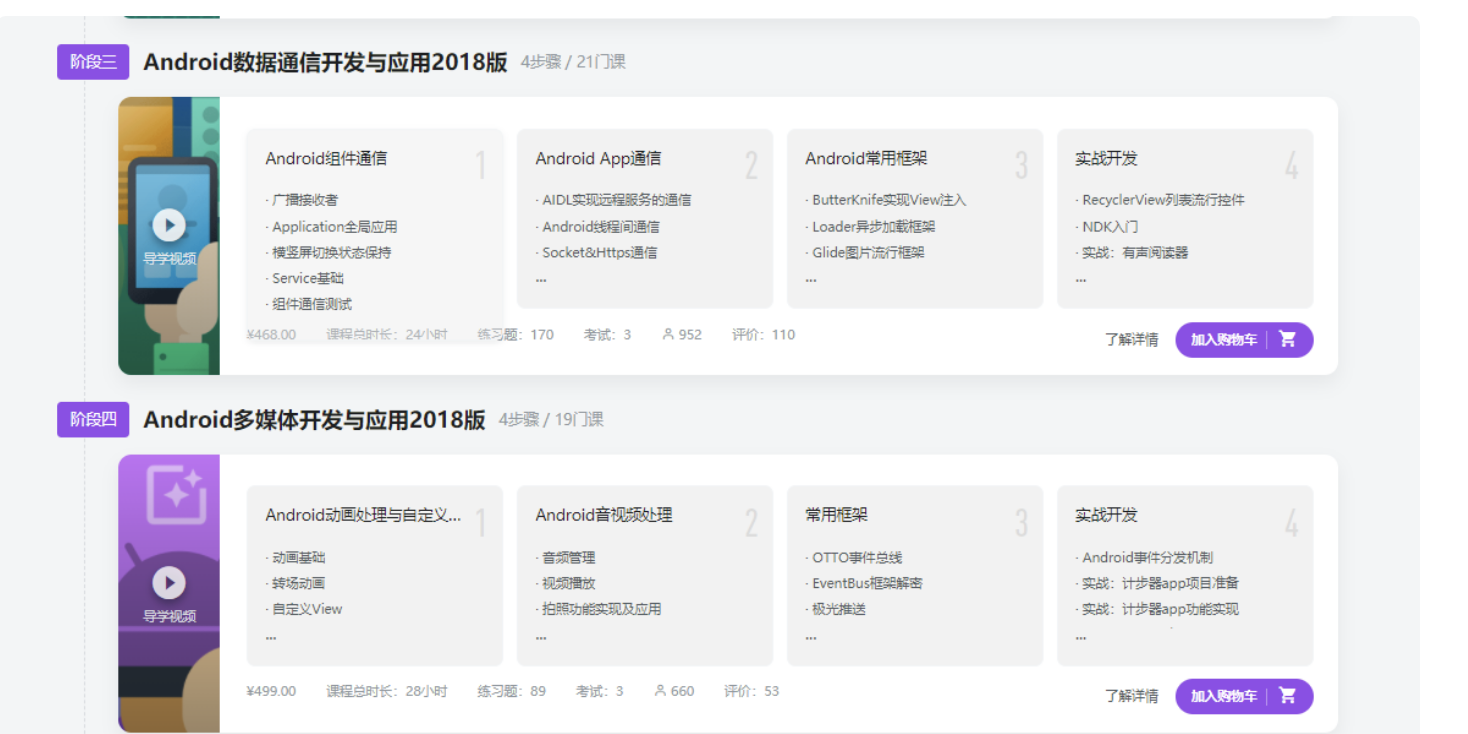Click the learners icon next to 660

click(660, 691)
